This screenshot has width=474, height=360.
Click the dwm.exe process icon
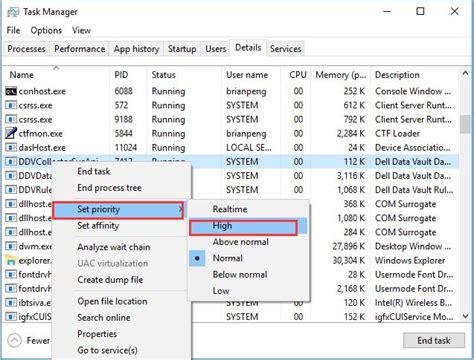click(x=11, y=246)
